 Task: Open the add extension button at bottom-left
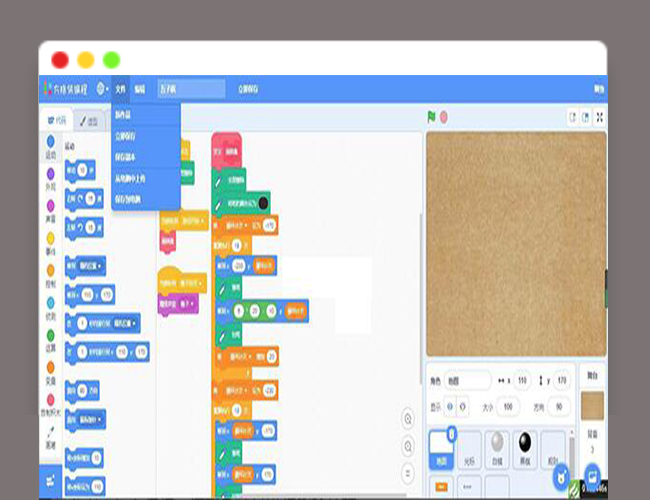(50, 483)
